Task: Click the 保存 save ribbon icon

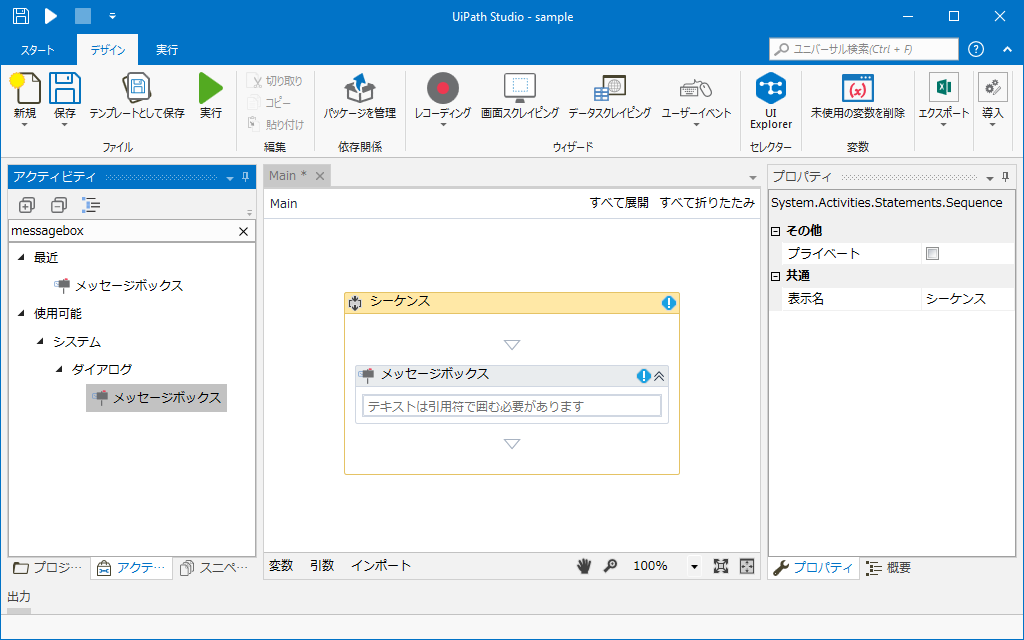Action: pyautogui.click(x=65, y=88)
